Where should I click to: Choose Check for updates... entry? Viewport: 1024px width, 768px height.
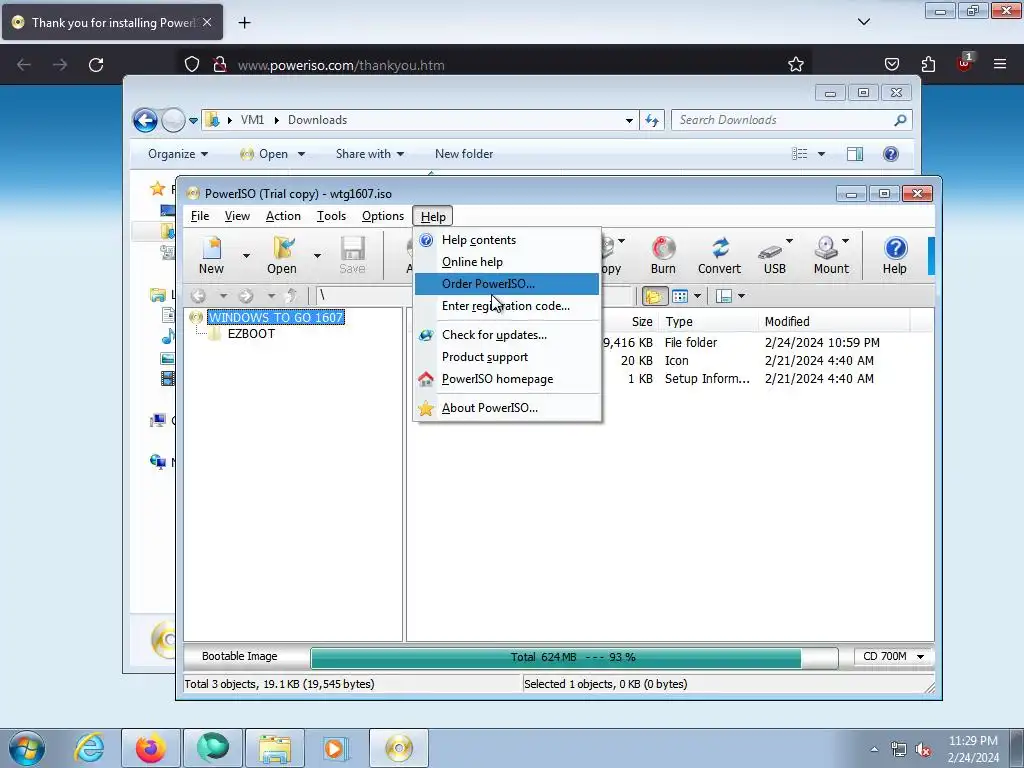click(x=507, y=335)
